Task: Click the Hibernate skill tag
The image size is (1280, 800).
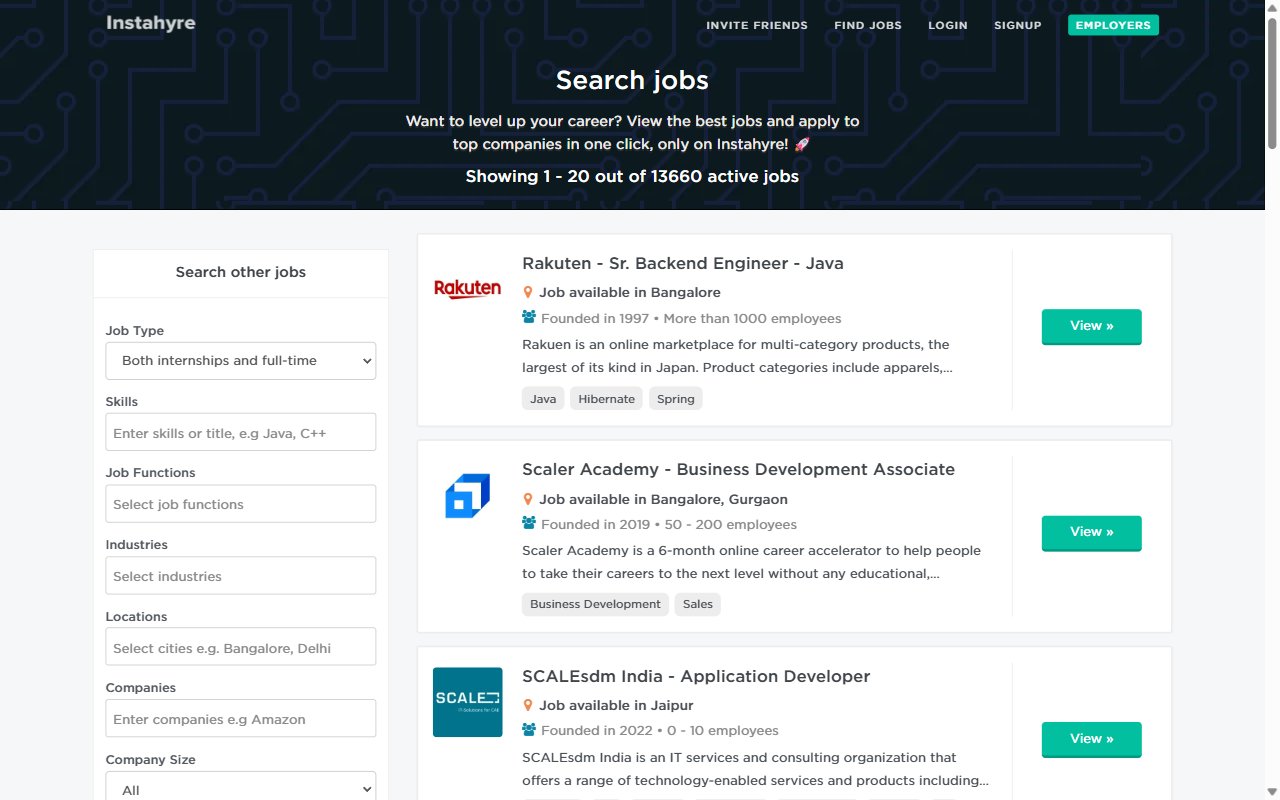Action: (x=606, y=398)
